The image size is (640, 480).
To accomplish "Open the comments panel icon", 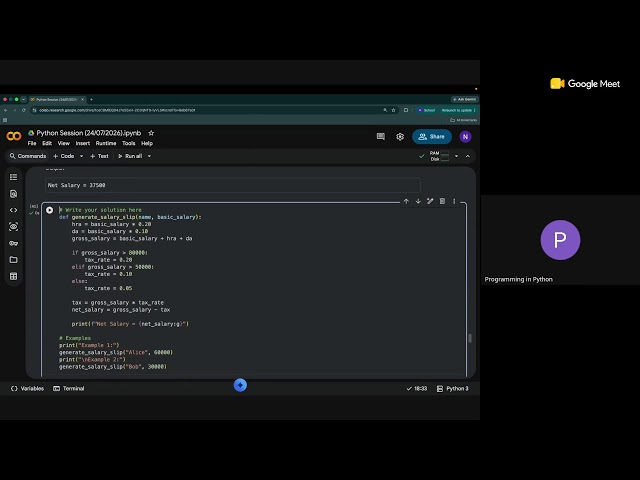I will tap(380, 137).
